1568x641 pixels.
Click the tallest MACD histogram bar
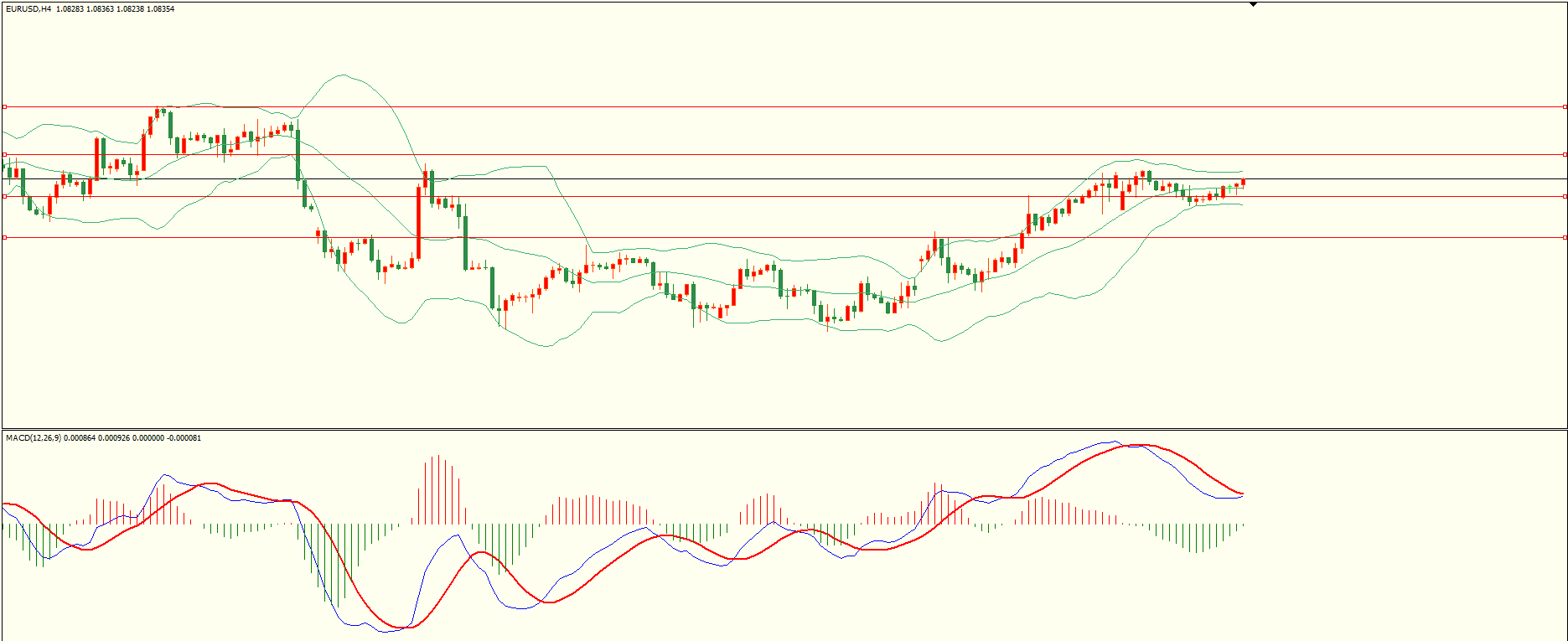437,490
